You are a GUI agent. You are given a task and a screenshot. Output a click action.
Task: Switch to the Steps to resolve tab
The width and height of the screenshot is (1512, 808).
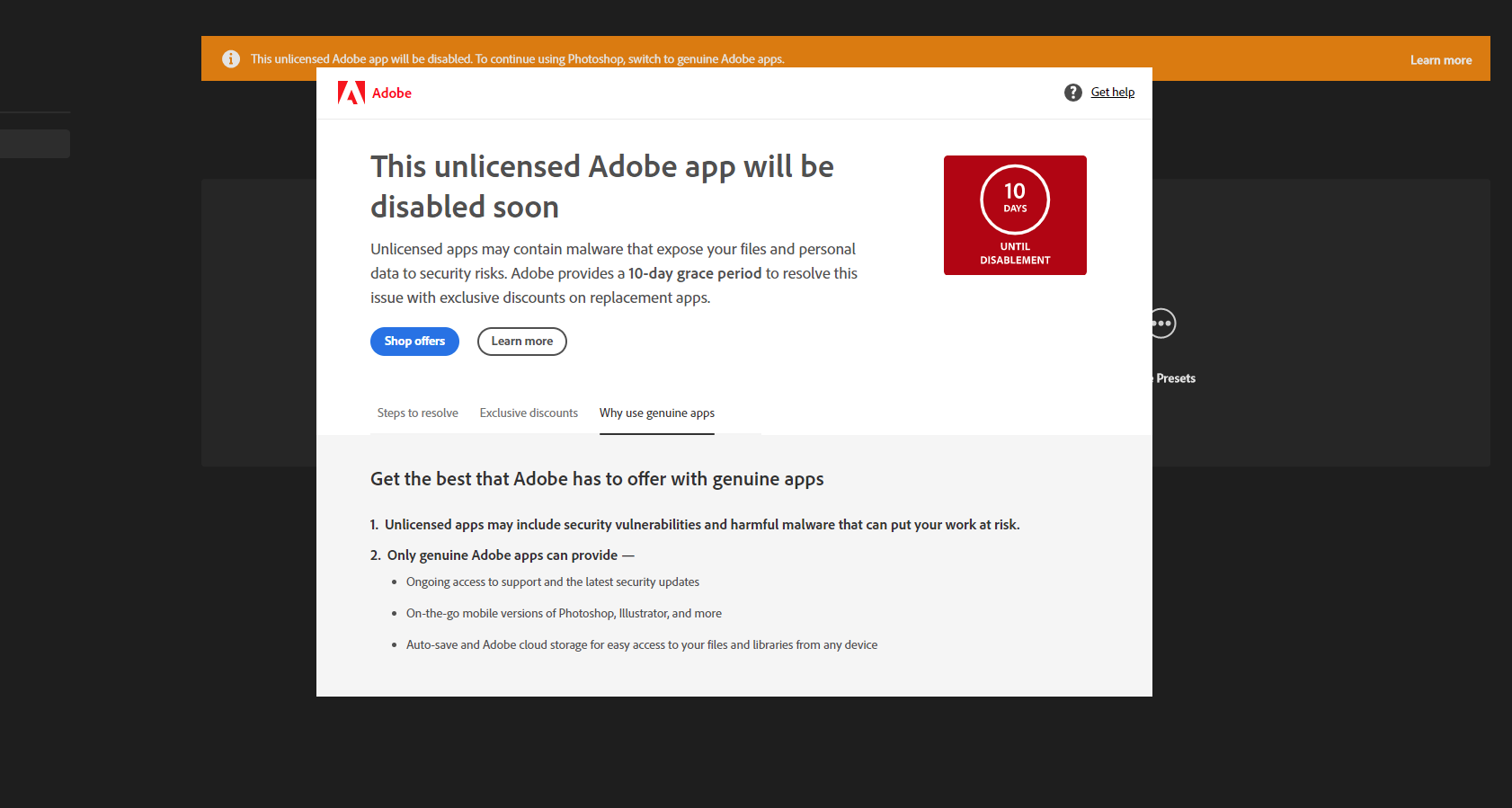(417, 413)
